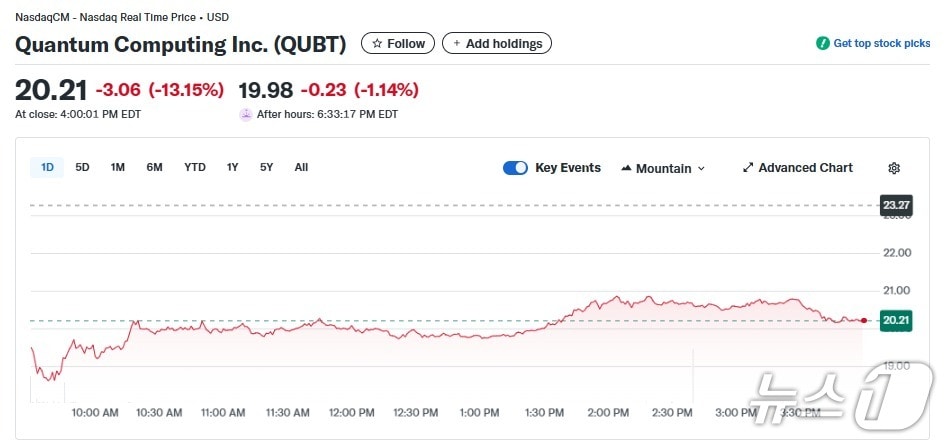
Task: Show All-time price history
Action: click(301, 167)
